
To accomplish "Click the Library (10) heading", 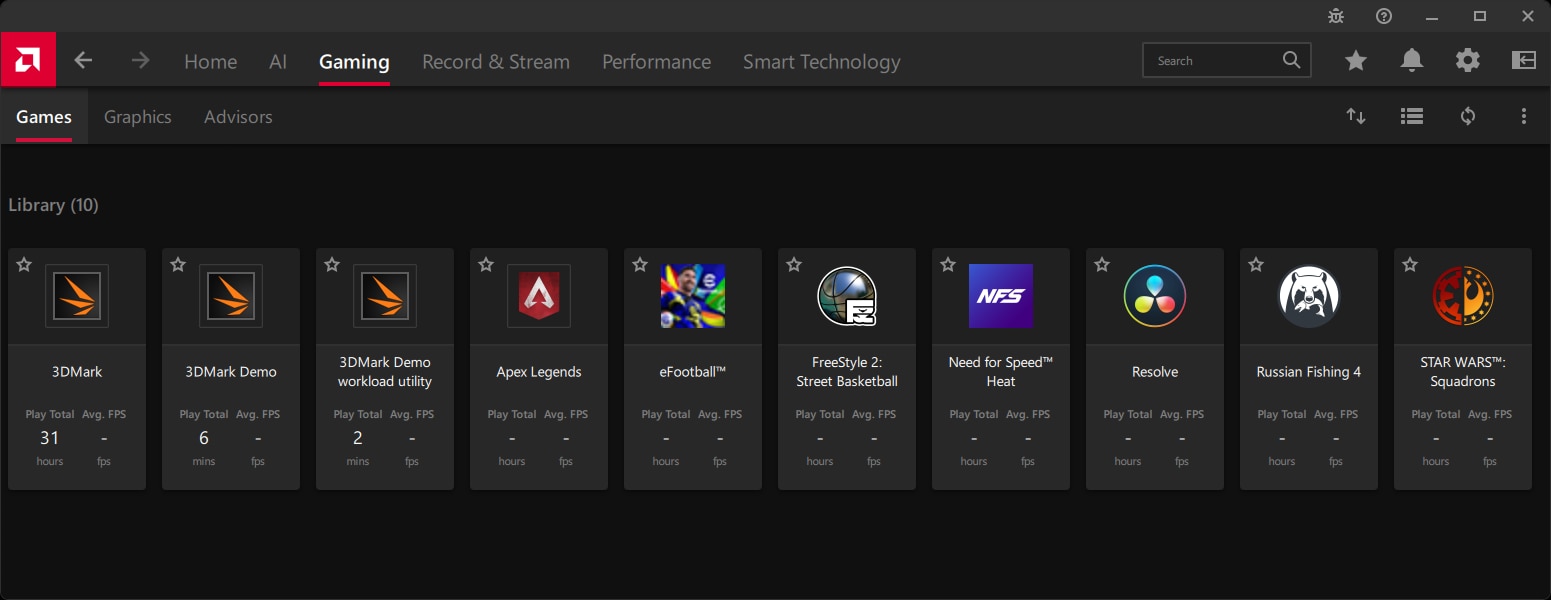I will pyautogui.click(x=53, y=205).
